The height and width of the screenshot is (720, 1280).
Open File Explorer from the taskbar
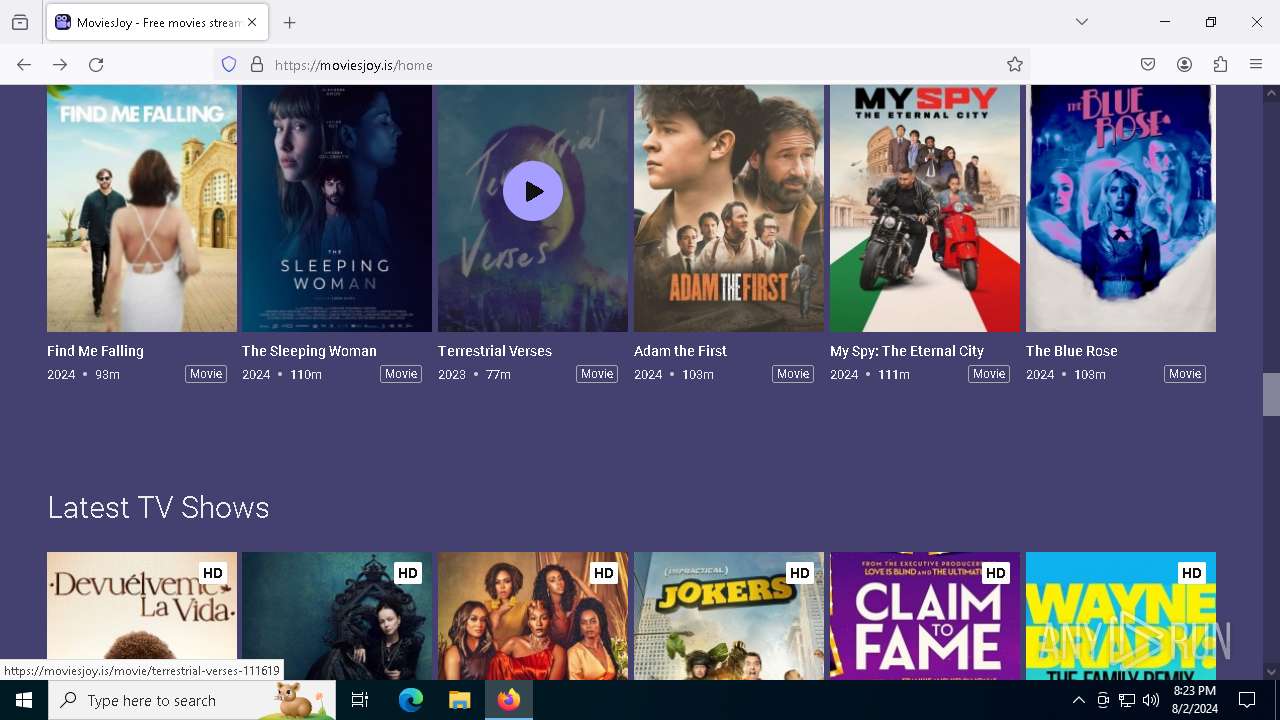[x=460, y=700]
